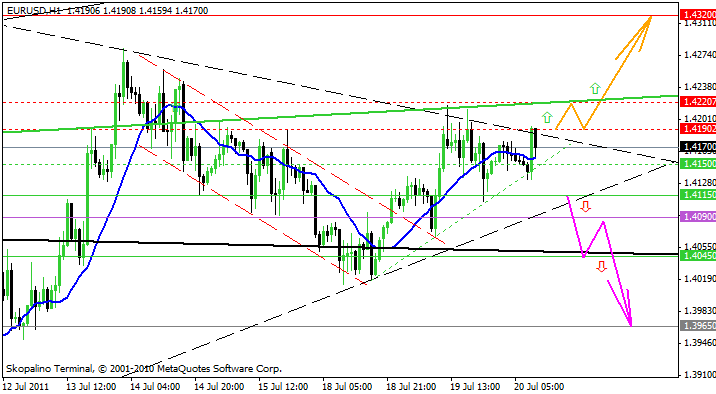Click the green 1.40450 price label

698,256
